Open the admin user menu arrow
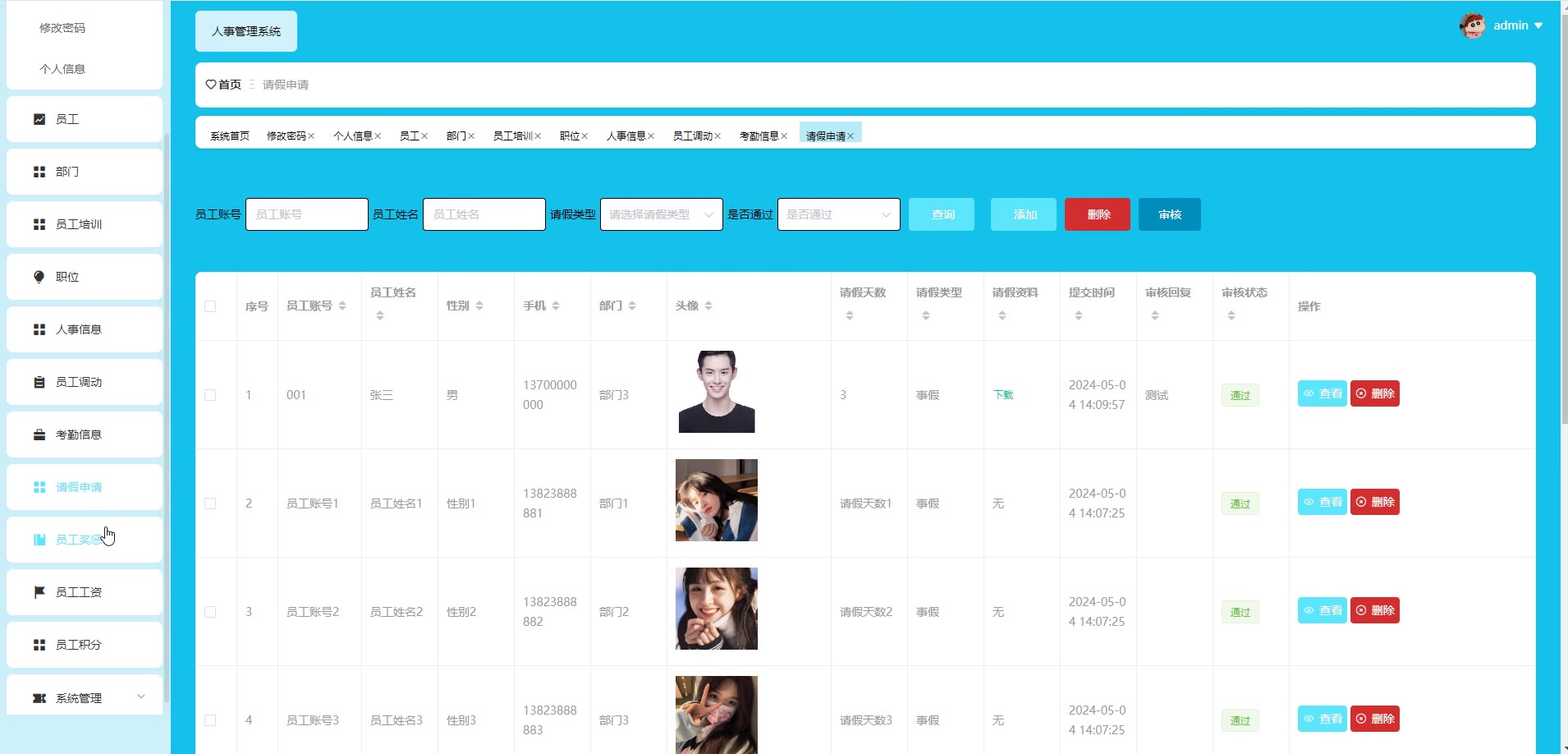Screen dimensions: 1568x754 pyautogui.click(x=1538, y=26)
